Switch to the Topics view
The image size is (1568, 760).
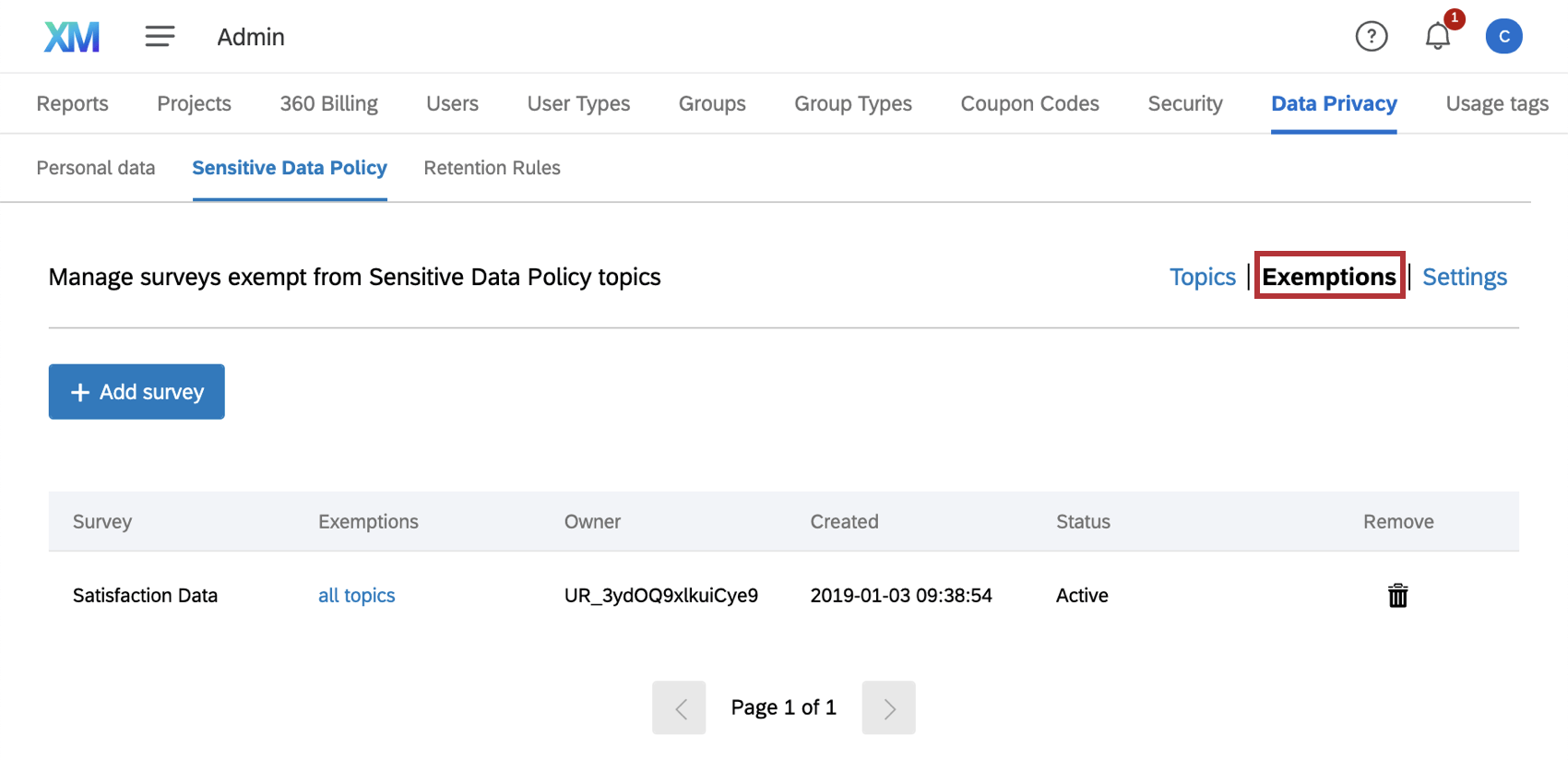(1202, 277)
